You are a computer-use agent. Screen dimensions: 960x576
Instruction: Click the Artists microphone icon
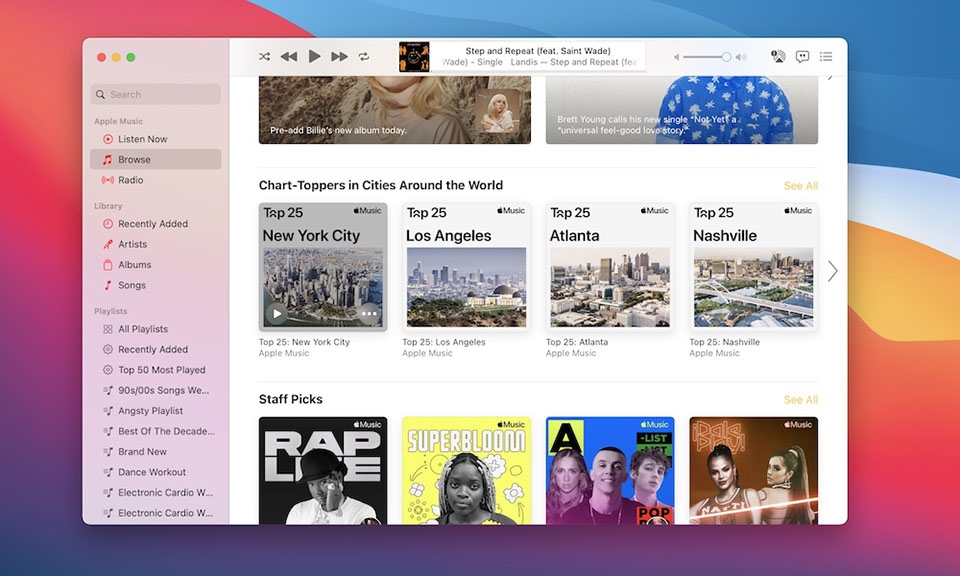click(108, 244)
